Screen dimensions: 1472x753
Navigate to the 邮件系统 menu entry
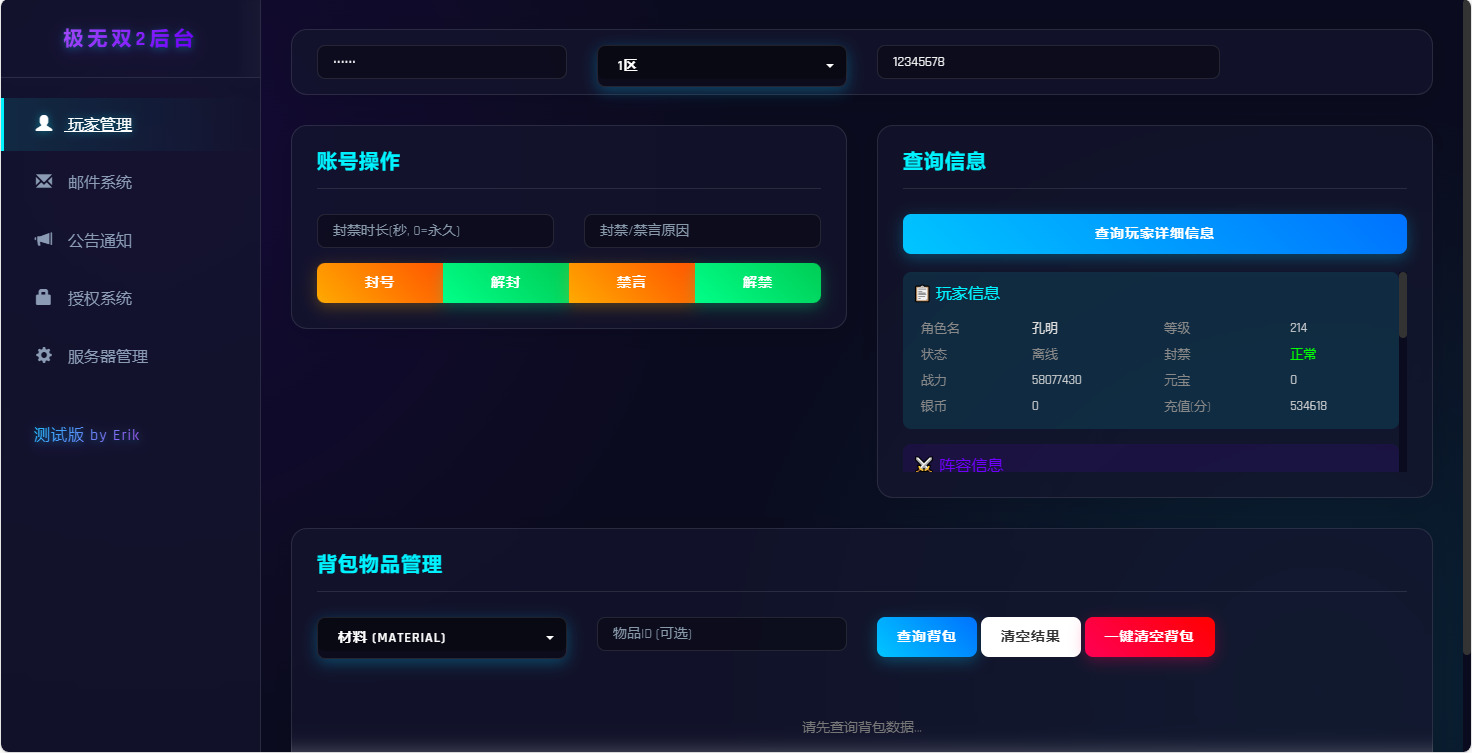100,181
